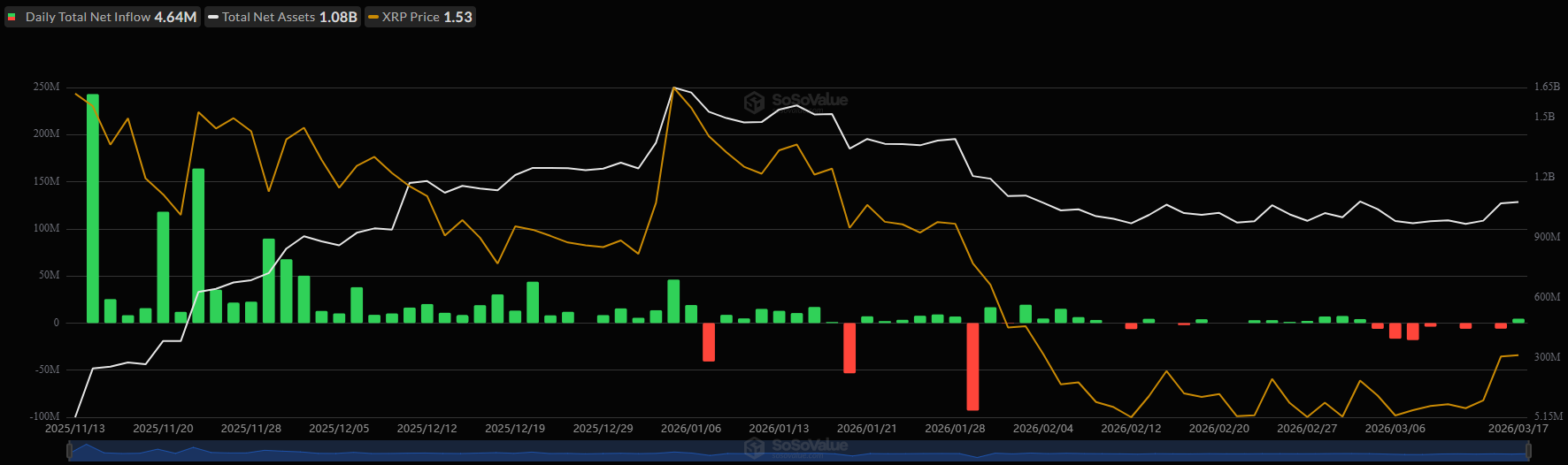The height and width of the screenshot is (465, 1568).
Task: Click the red outflow bar after 2026/01/06
Action: pos(709,341)
